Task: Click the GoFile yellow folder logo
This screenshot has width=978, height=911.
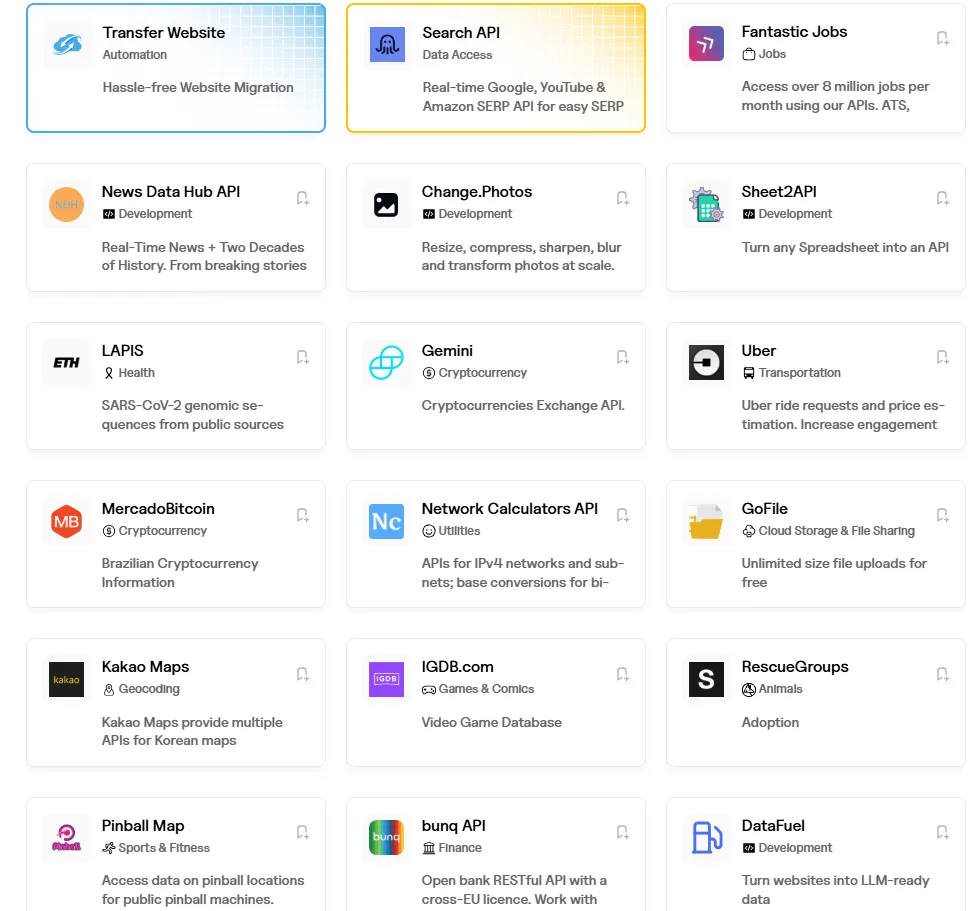Action: pyautogui.click(x=706, y=521)
